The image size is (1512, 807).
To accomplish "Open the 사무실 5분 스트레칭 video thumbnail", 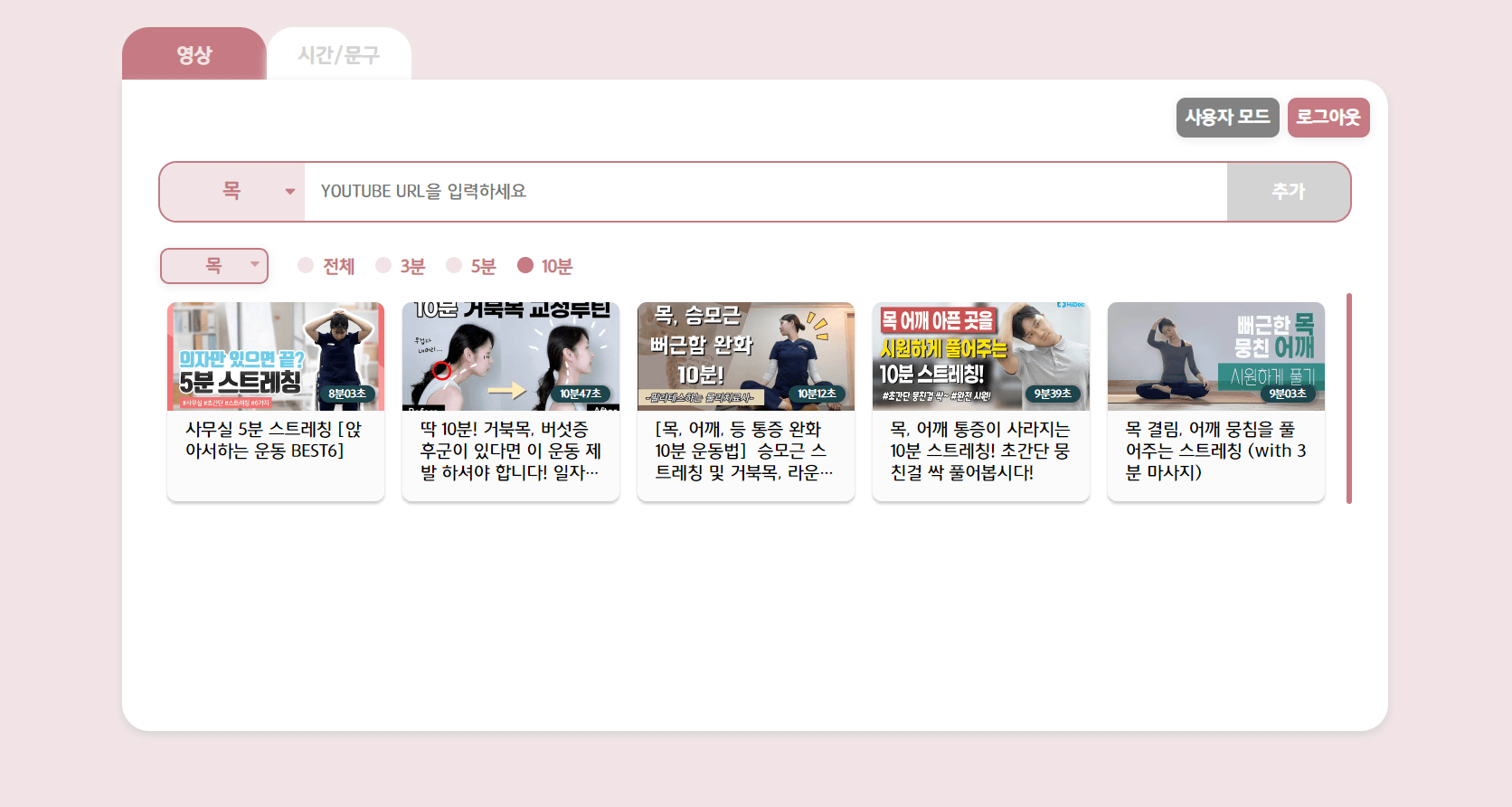I will (x=276, y=356).
